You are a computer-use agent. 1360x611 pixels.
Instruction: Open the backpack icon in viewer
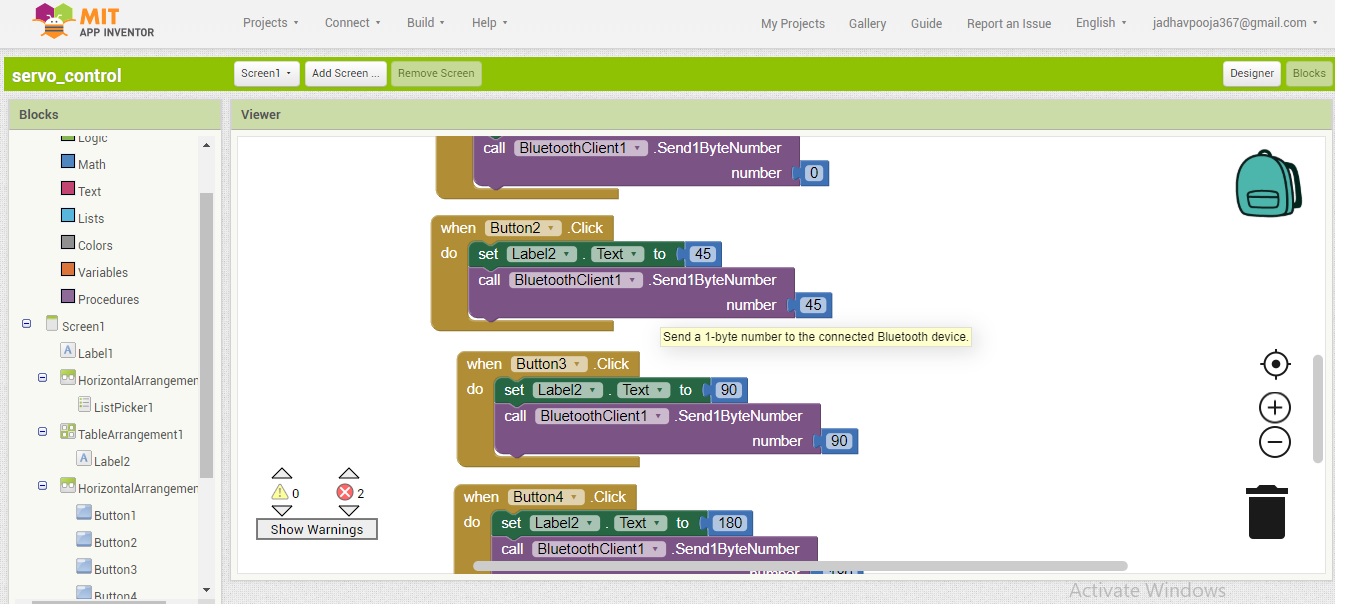[1268, 184]
